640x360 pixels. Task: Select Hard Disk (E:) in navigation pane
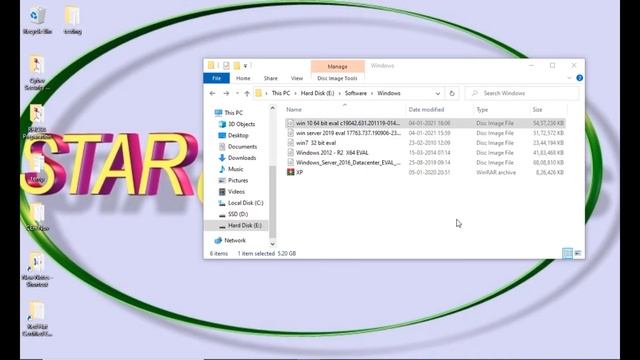click(237, 225)
